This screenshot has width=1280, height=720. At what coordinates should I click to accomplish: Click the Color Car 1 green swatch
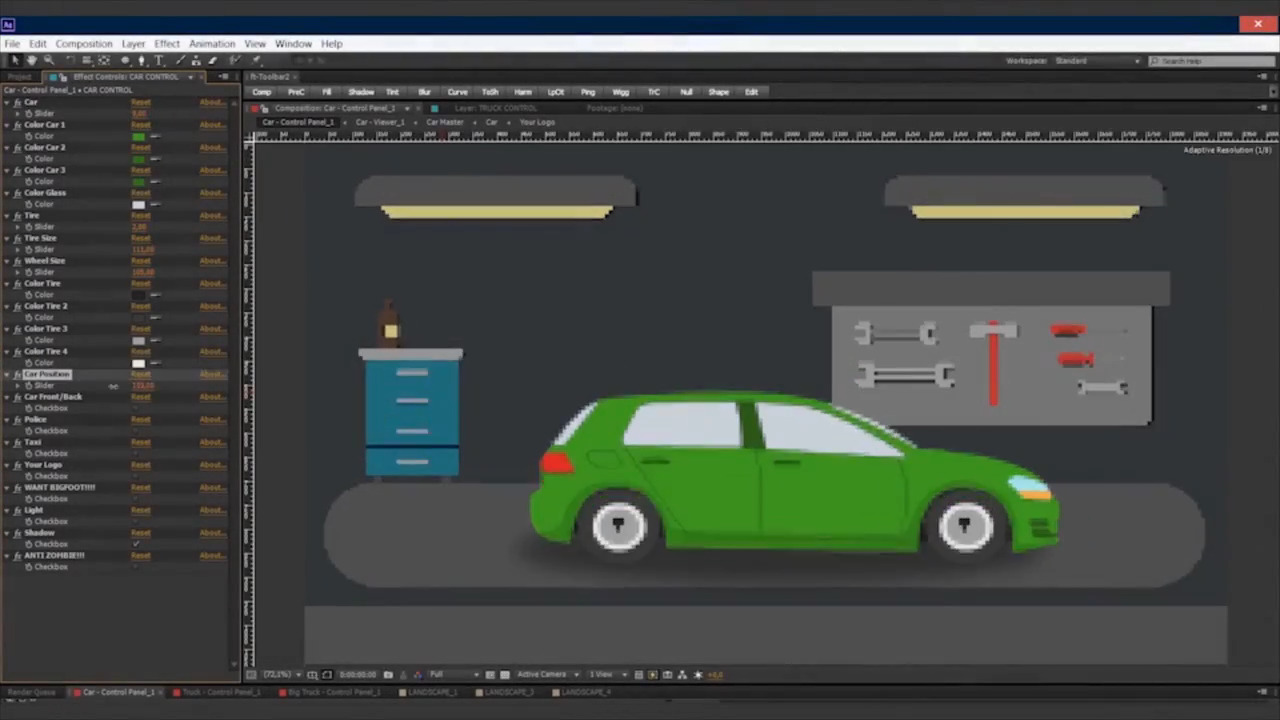[138, 136]
